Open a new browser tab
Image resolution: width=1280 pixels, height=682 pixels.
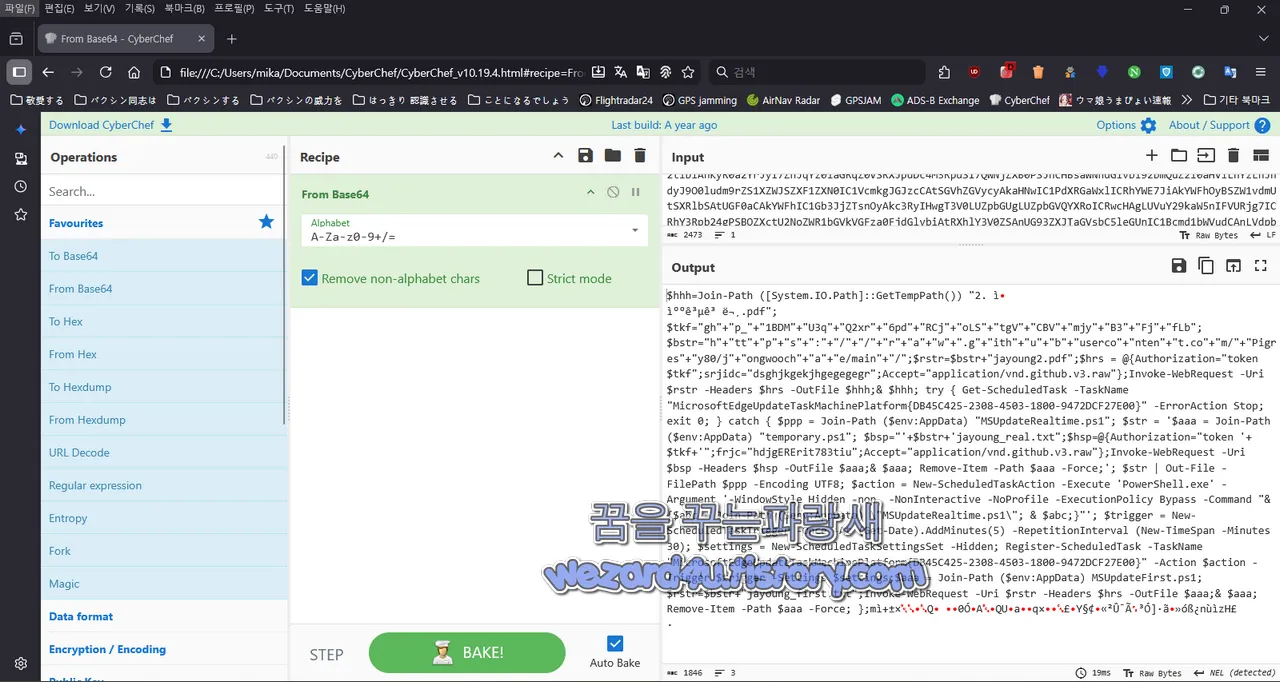coord(232,39)
